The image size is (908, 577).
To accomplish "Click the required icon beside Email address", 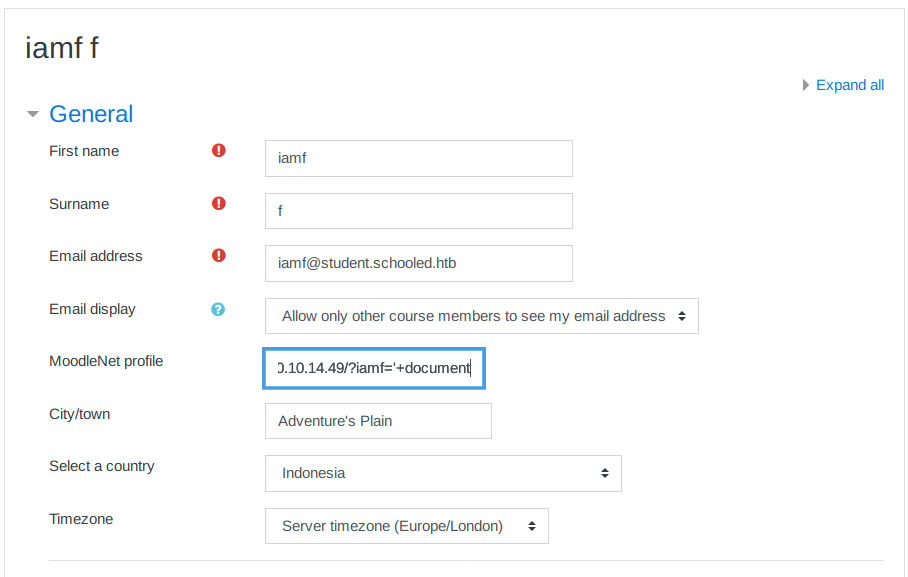I will click(x=219, y=256).
